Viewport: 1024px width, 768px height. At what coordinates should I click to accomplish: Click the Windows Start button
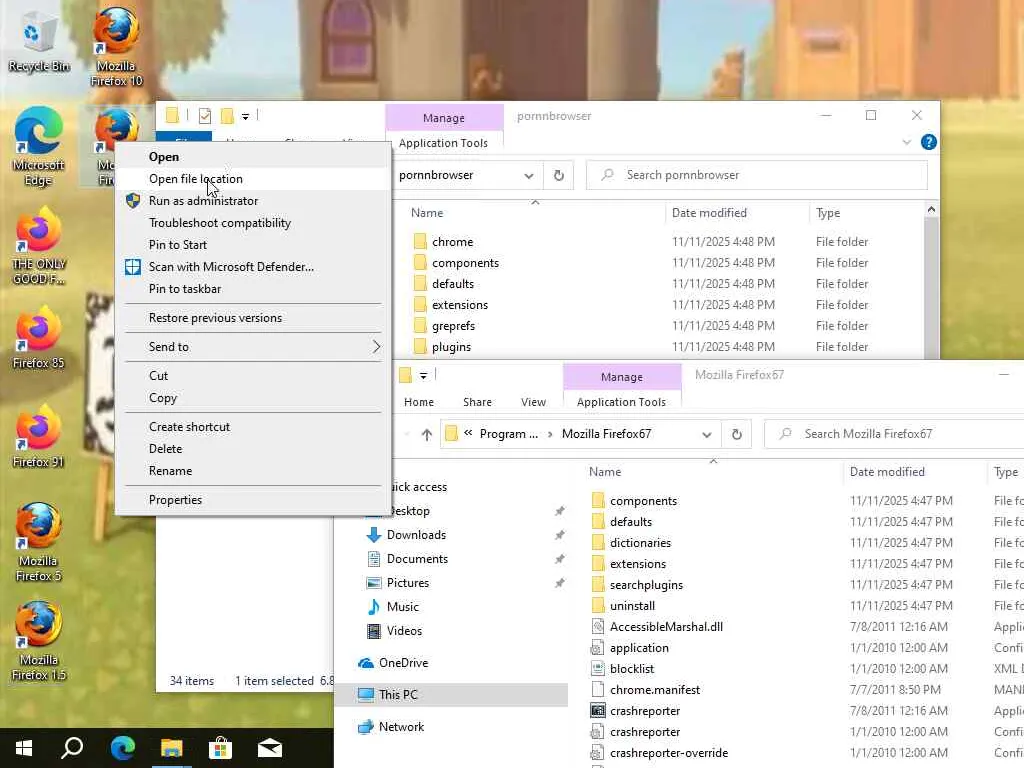[x=24, y=748]
